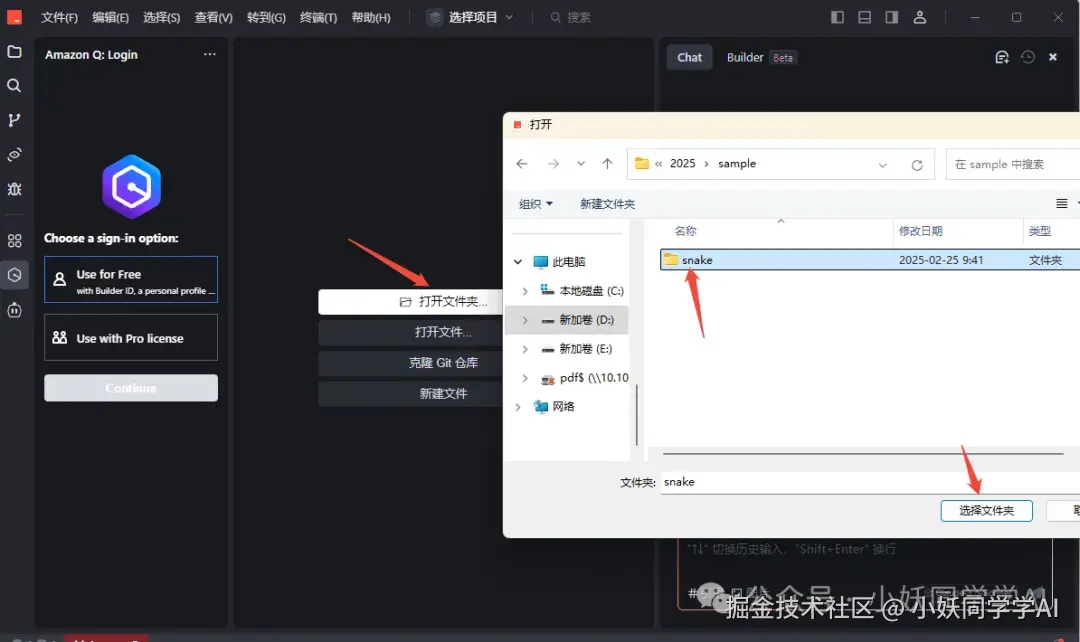Toggle secondary sidebar layout icon
The width and height of the screenshot is (1080, 642).
(x=892, y=17)
